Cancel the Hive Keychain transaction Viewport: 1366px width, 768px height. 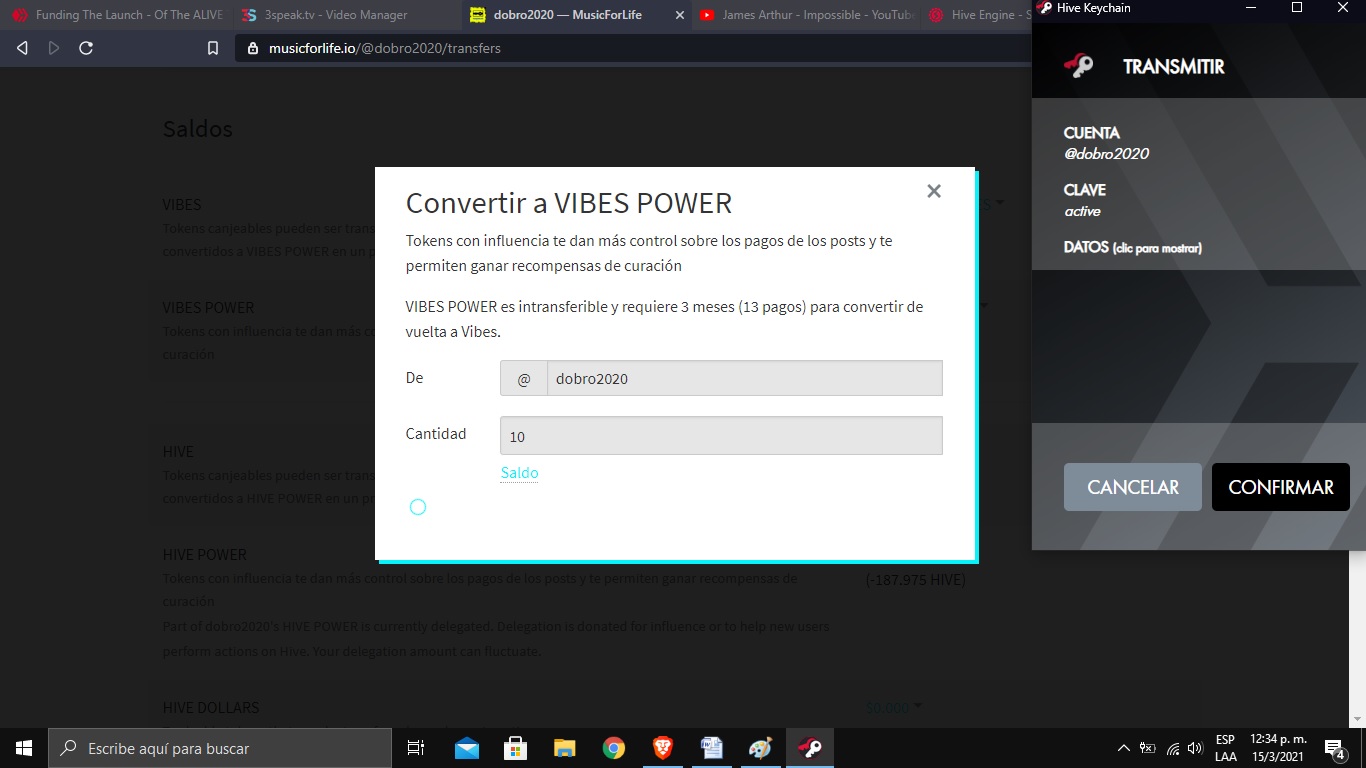pos(1133,487)
